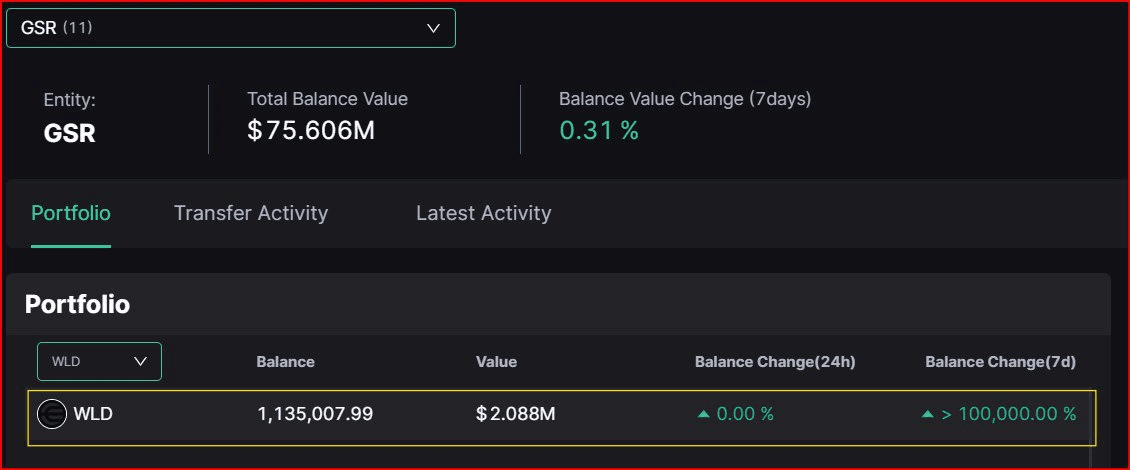The width and height of the screenshot is (1130, 470).
Task: Select the WLD token name in the row
Action: tap(93, 413)
